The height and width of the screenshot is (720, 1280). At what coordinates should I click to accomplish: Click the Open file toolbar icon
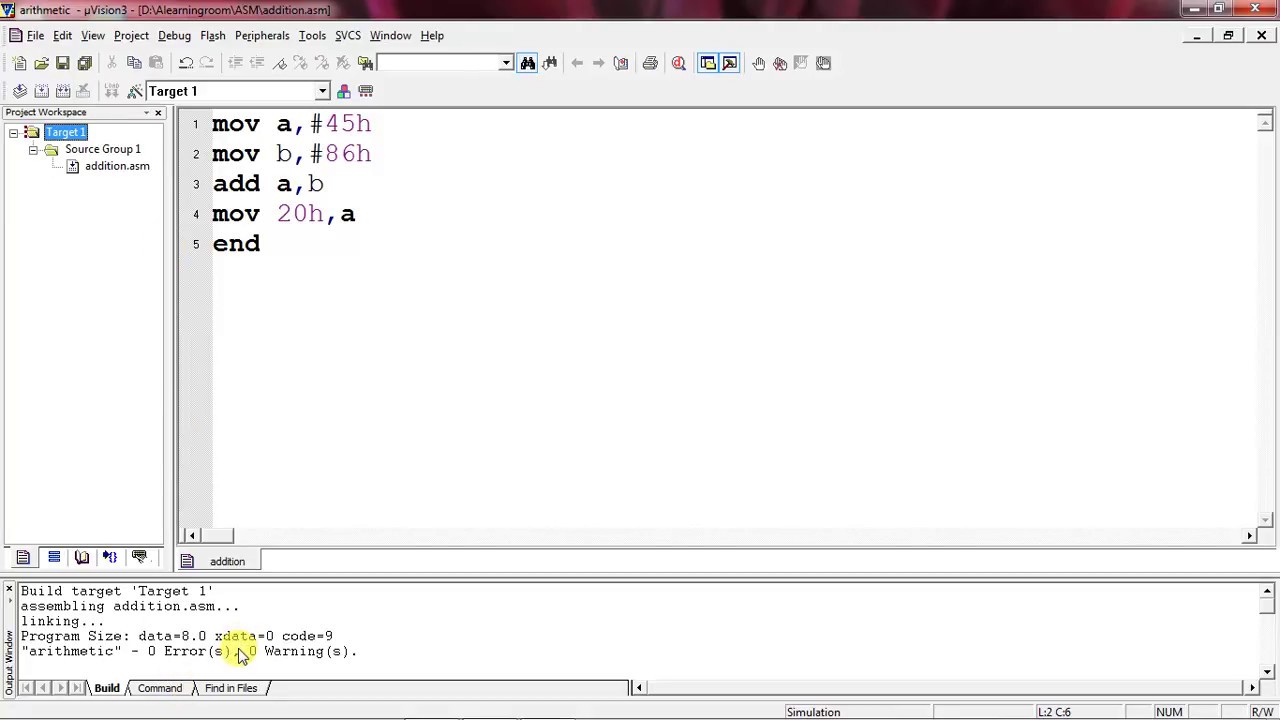click(x=41, y=63)
